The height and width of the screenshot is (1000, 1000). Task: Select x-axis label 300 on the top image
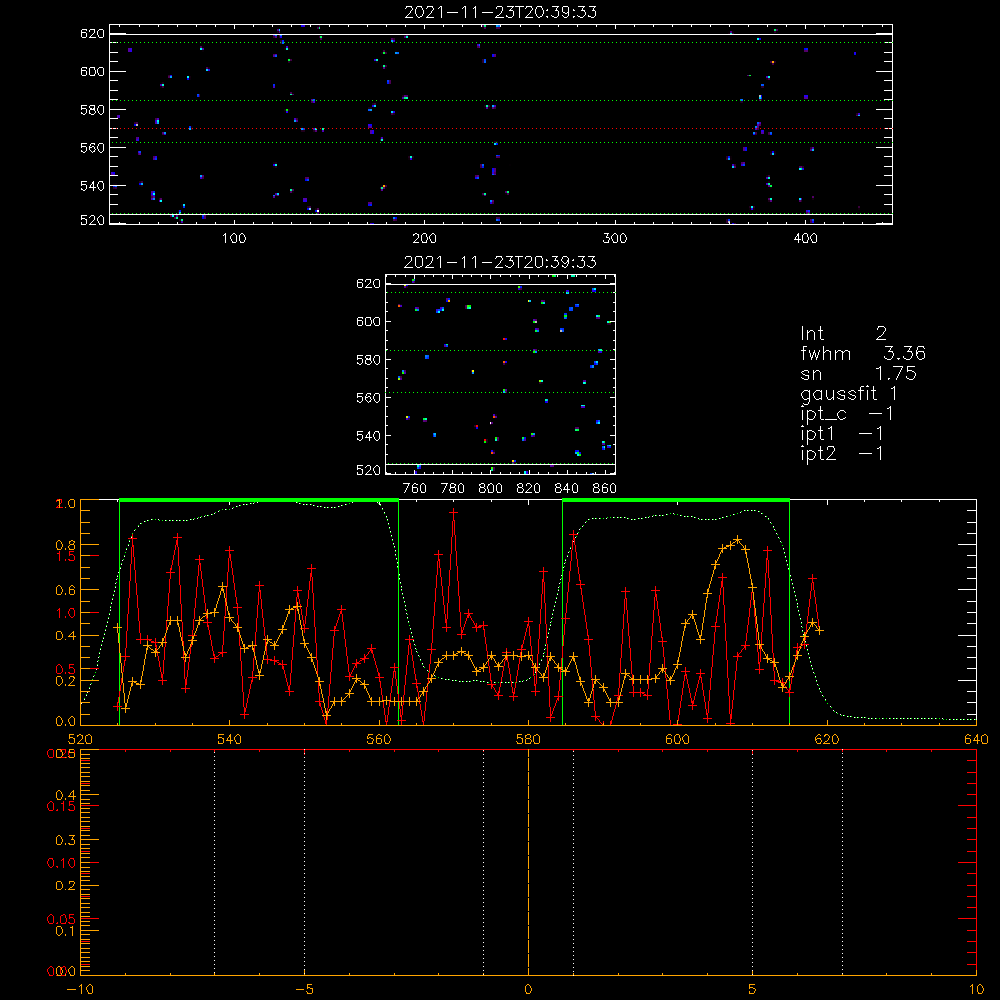(x=615, y=239)
